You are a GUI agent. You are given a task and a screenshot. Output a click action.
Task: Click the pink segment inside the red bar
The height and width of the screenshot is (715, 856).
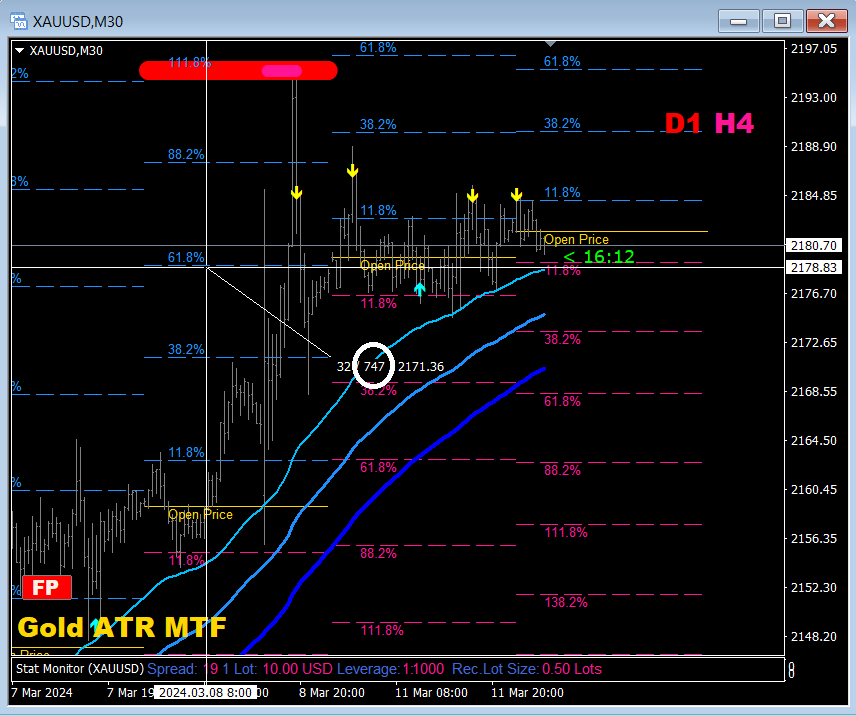(x=282, y=71)
